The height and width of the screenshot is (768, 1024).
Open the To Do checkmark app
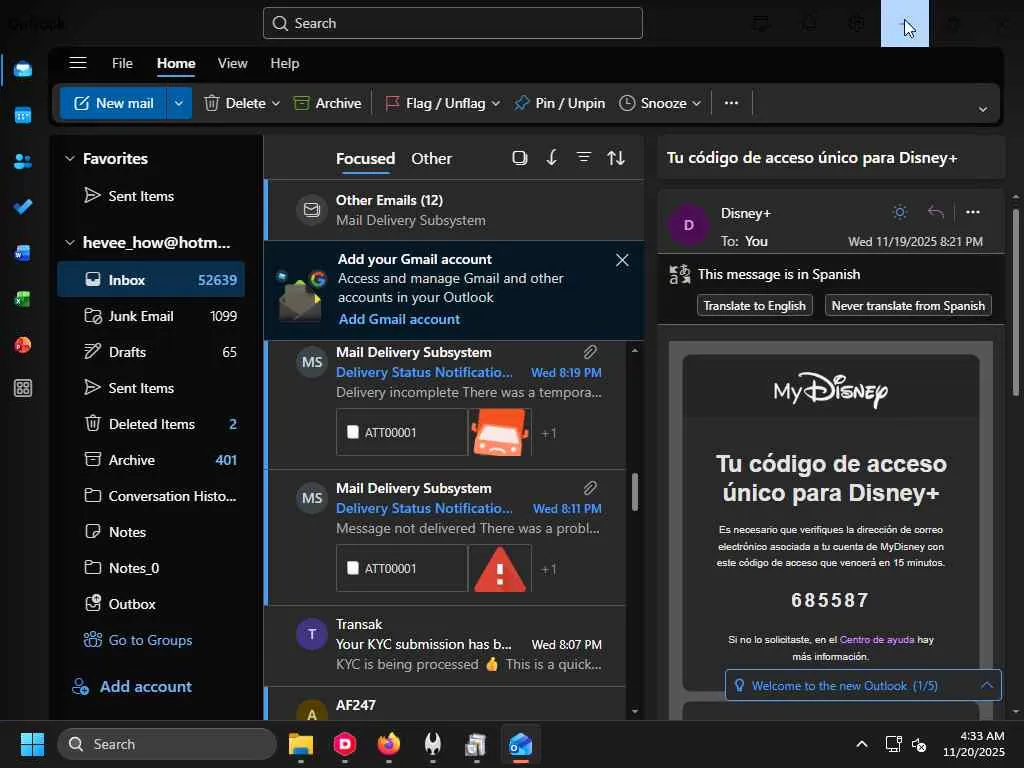pos(23,207)
